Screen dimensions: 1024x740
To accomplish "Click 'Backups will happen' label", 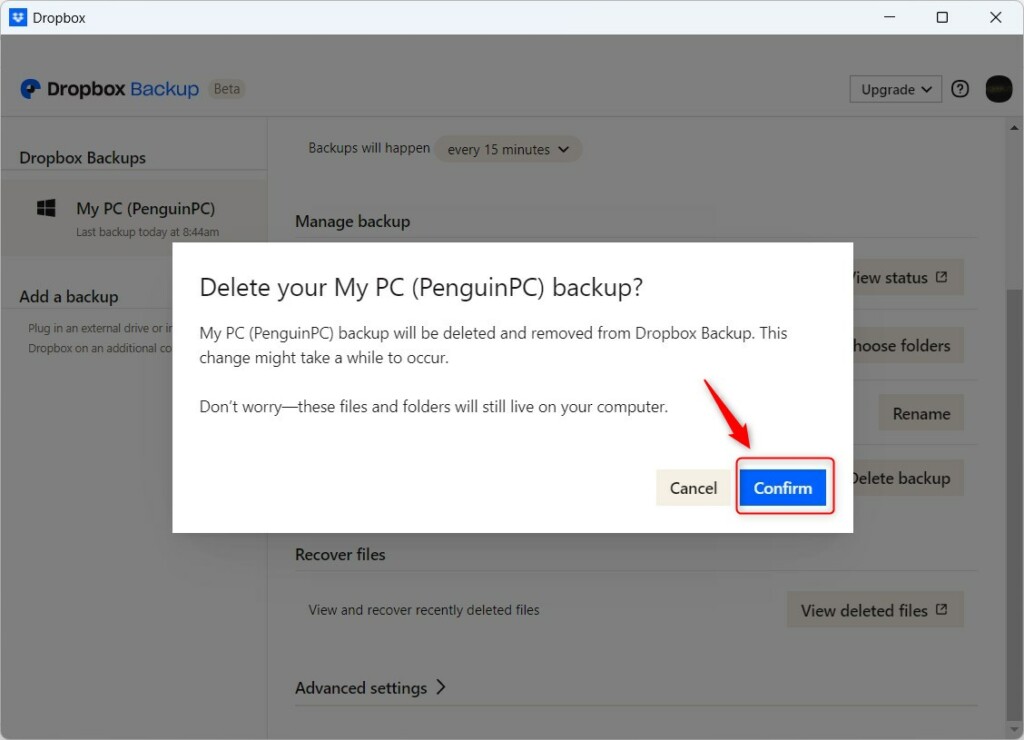I will coord(369,148).
